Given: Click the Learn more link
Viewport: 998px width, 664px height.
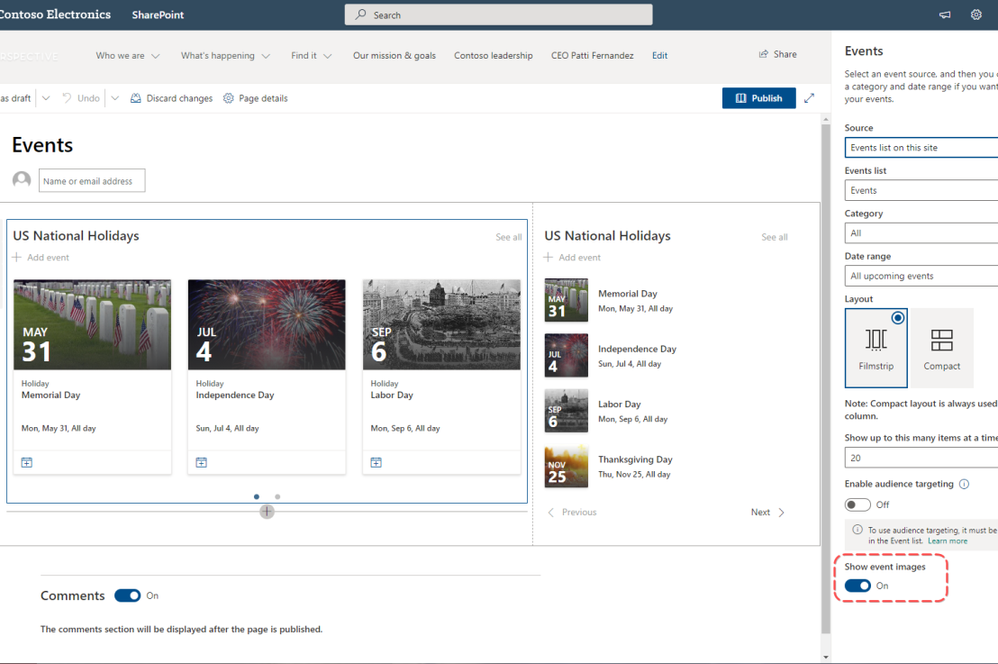Looking at the screenshot, I should click(x=947, y=541).
